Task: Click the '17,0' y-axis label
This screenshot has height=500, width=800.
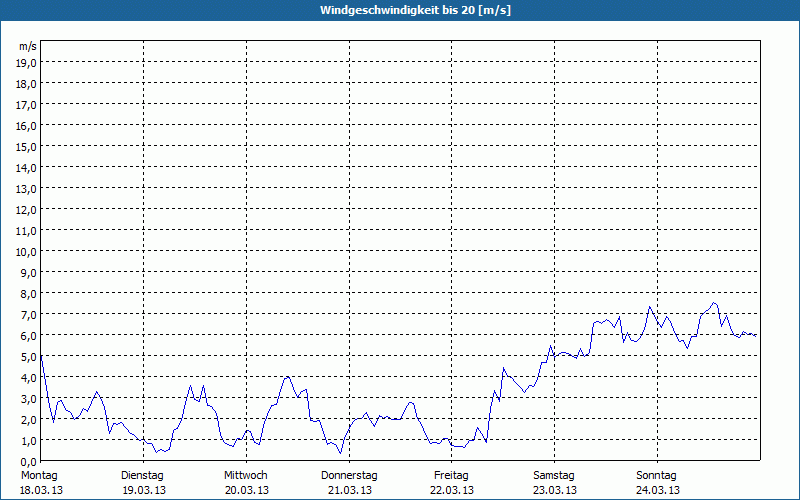Action: click(x=27, y=105)
